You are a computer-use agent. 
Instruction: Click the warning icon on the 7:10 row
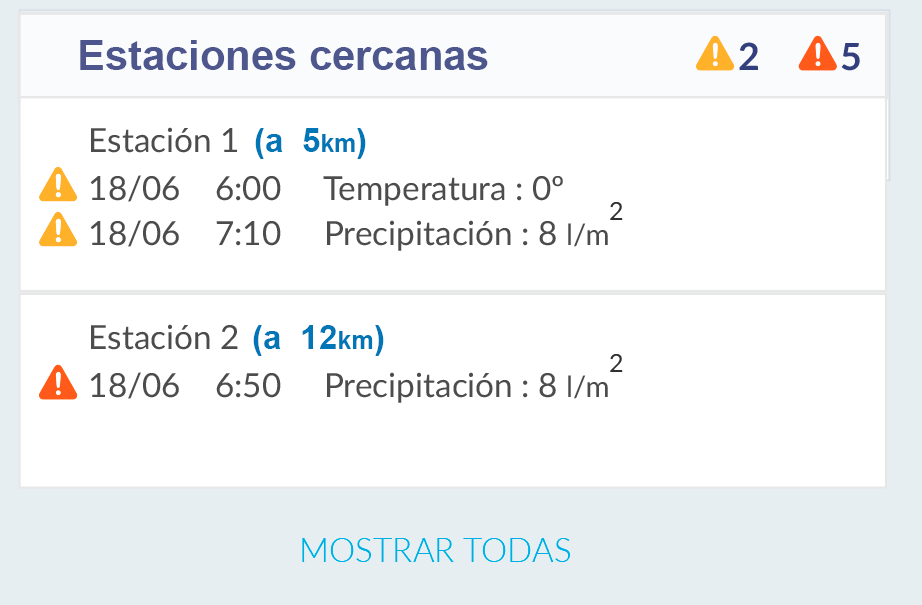click(58, 232)
